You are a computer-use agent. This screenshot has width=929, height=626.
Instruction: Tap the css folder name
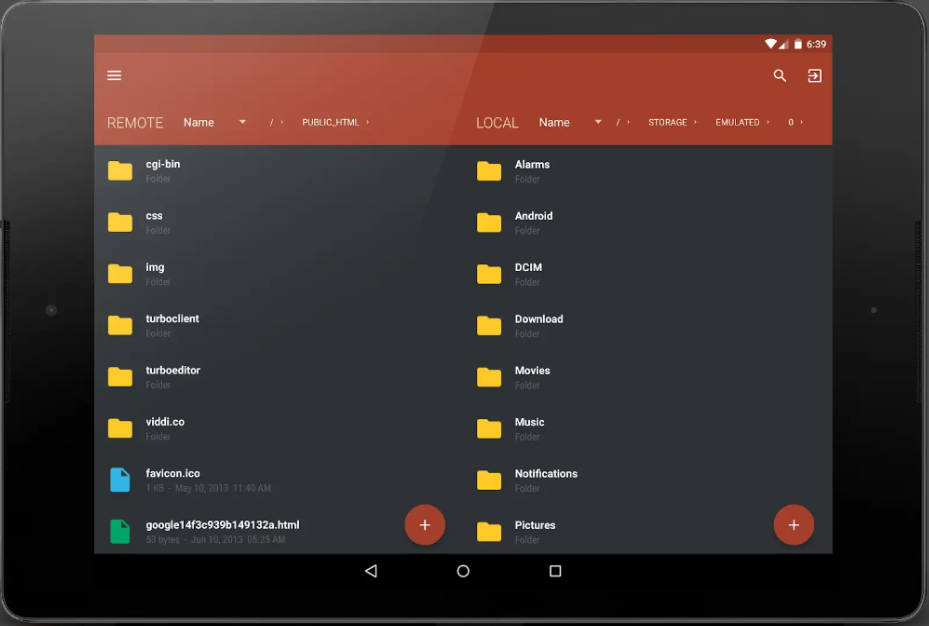(154, 216)
